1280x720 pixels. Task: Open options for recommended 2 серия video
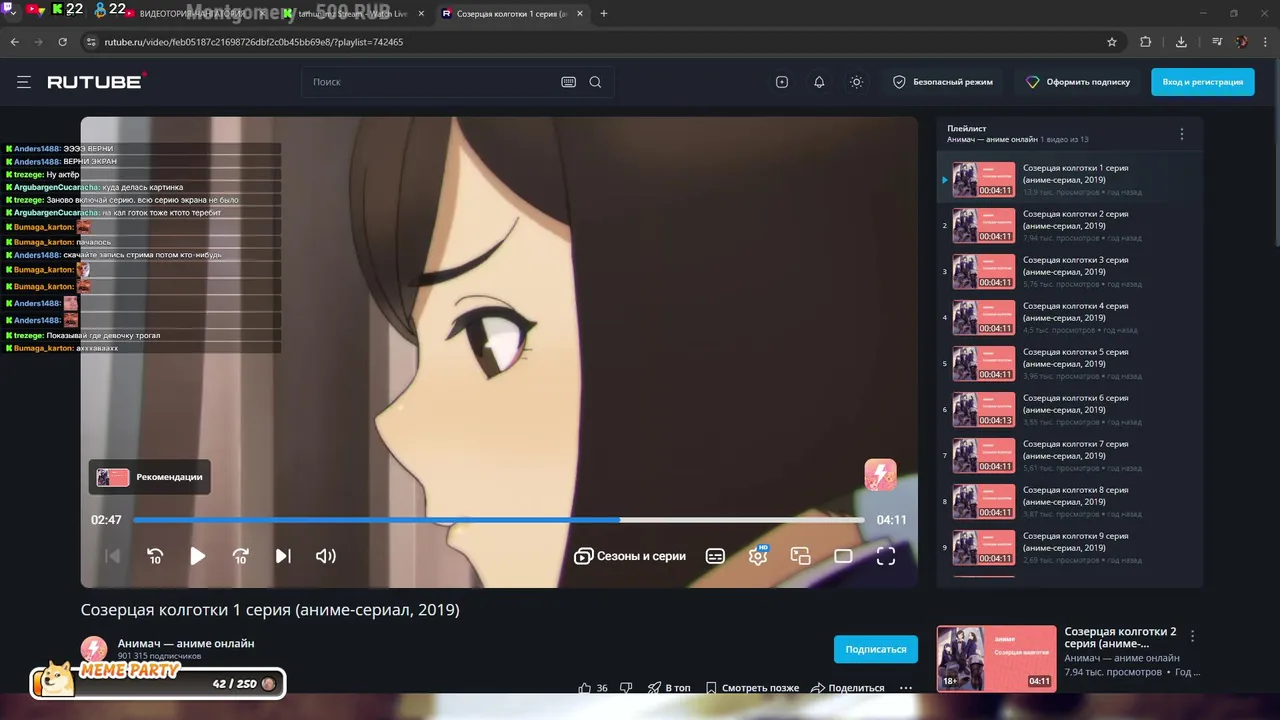pyautogui.click(x=1192, y=636)
